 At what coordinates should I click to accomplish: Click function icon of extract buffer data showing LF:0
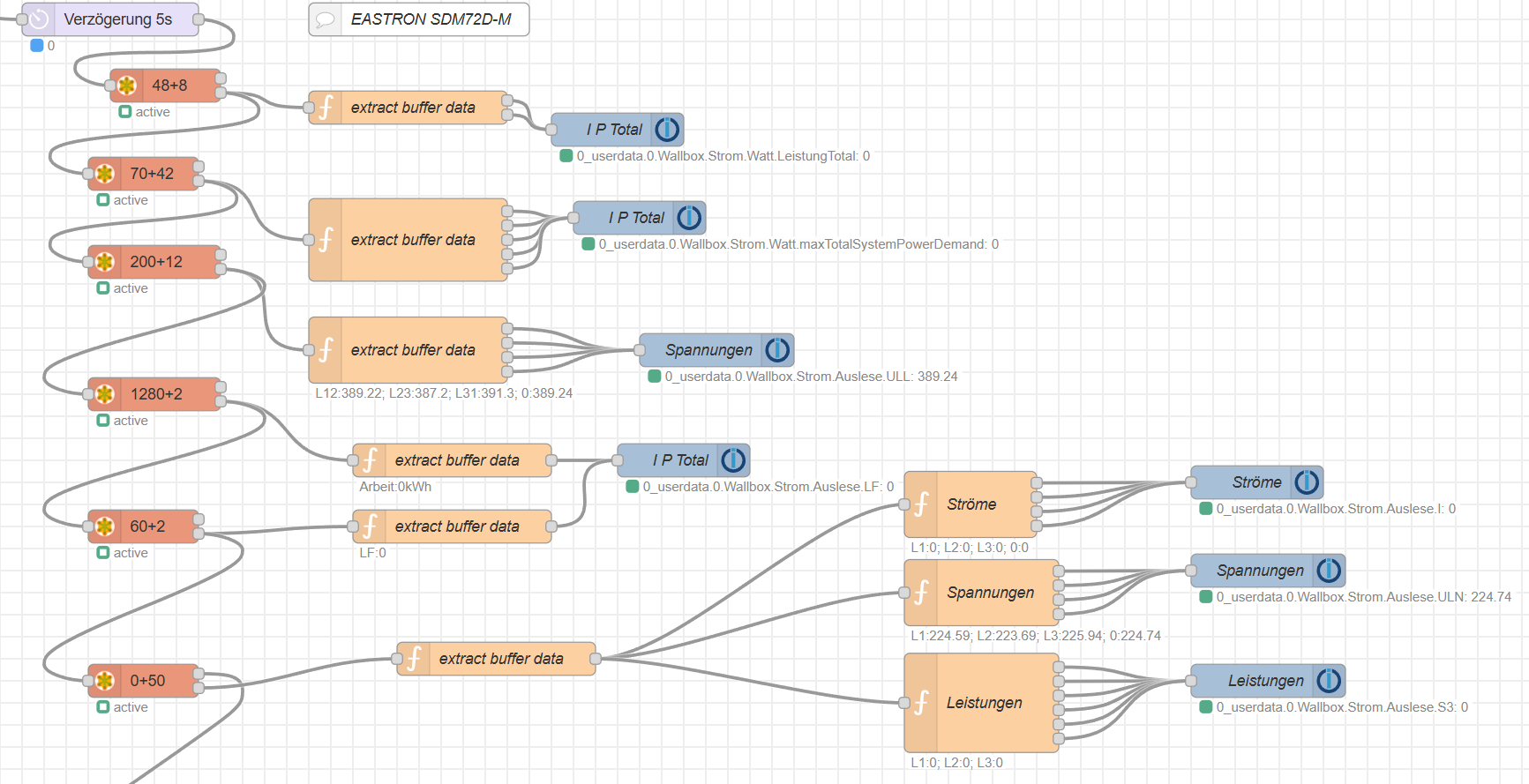tap(370, 526)
